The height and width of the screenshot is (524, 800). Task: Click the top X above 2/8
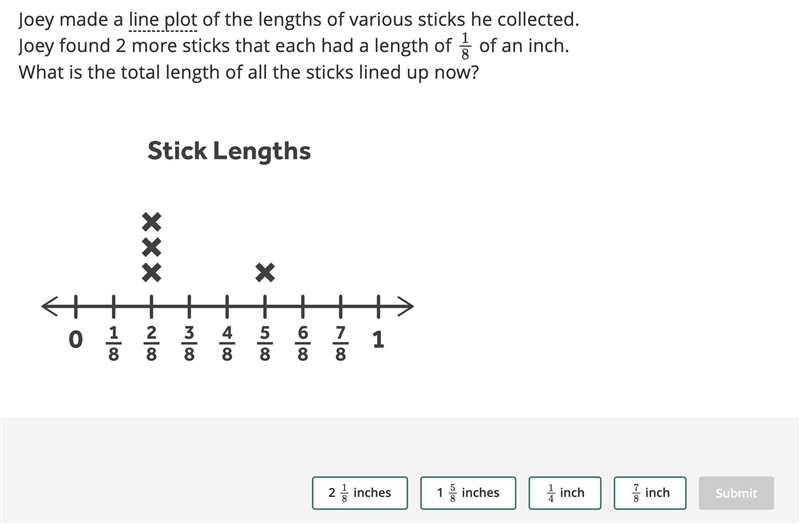152,222
